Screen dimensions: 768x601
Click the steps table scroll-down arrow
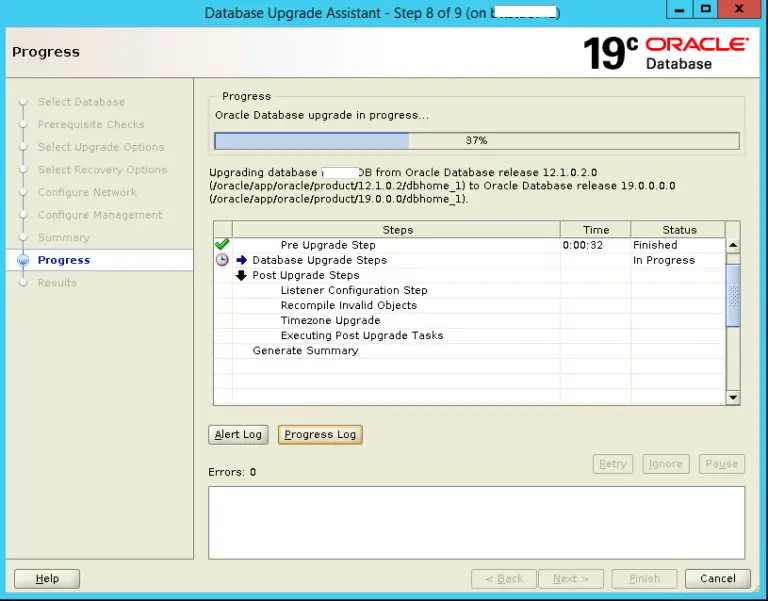[733, 397]
